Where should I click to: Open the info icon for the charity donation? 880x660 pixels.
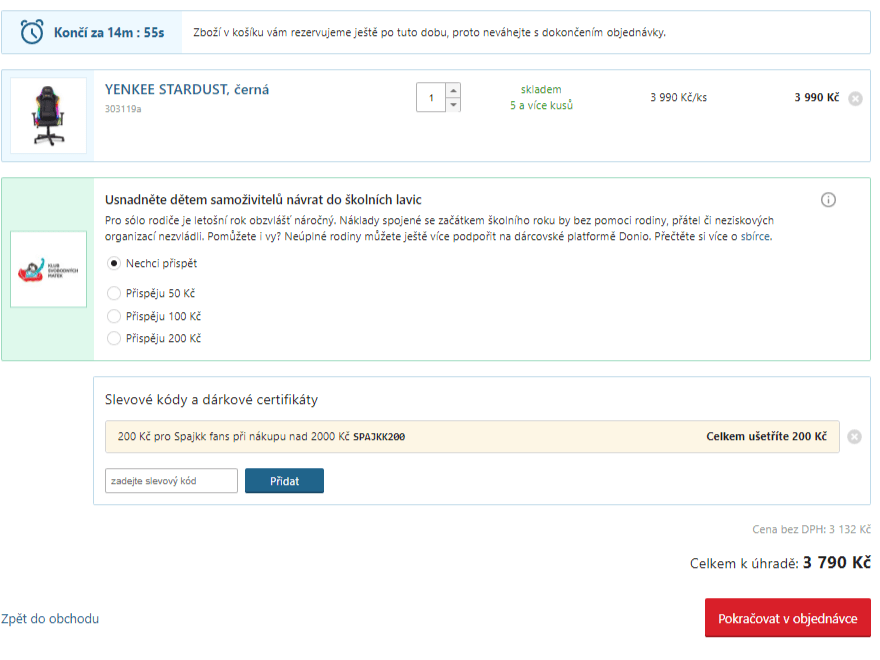[x=828, y=200]
